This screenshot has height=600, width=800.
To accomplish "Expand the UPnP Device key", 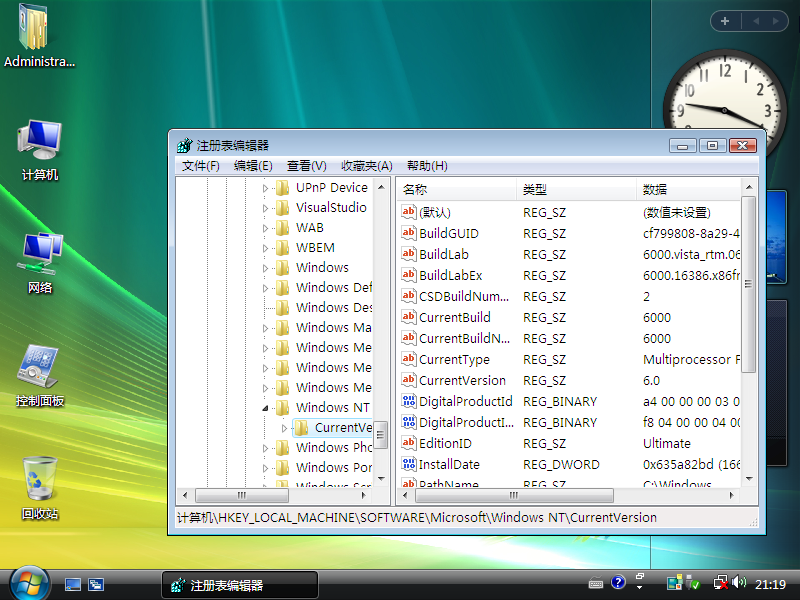I will pos(265,188).
